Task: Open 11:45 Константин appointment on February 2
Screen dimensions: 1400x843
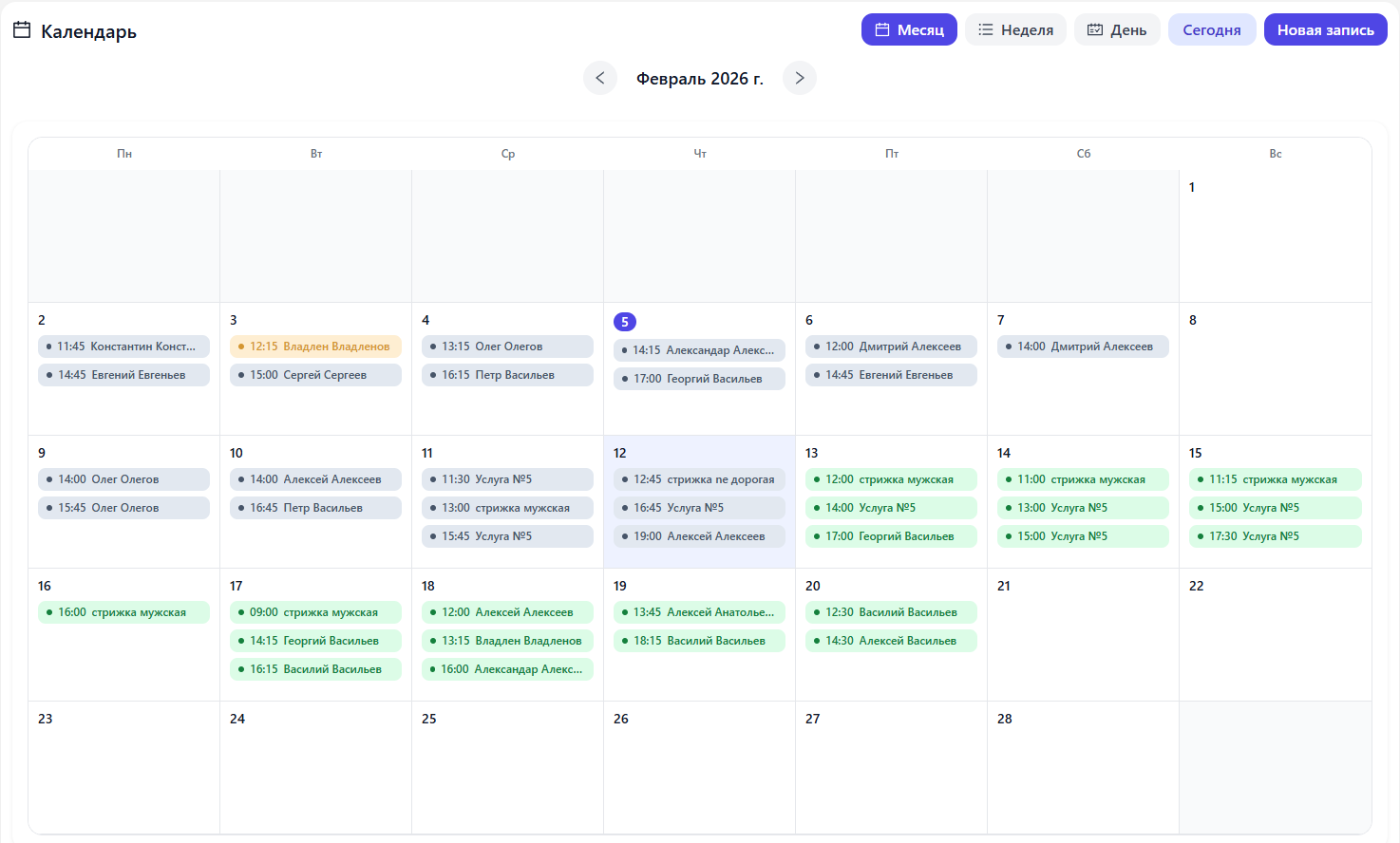Action: click(x=123, y=347)
